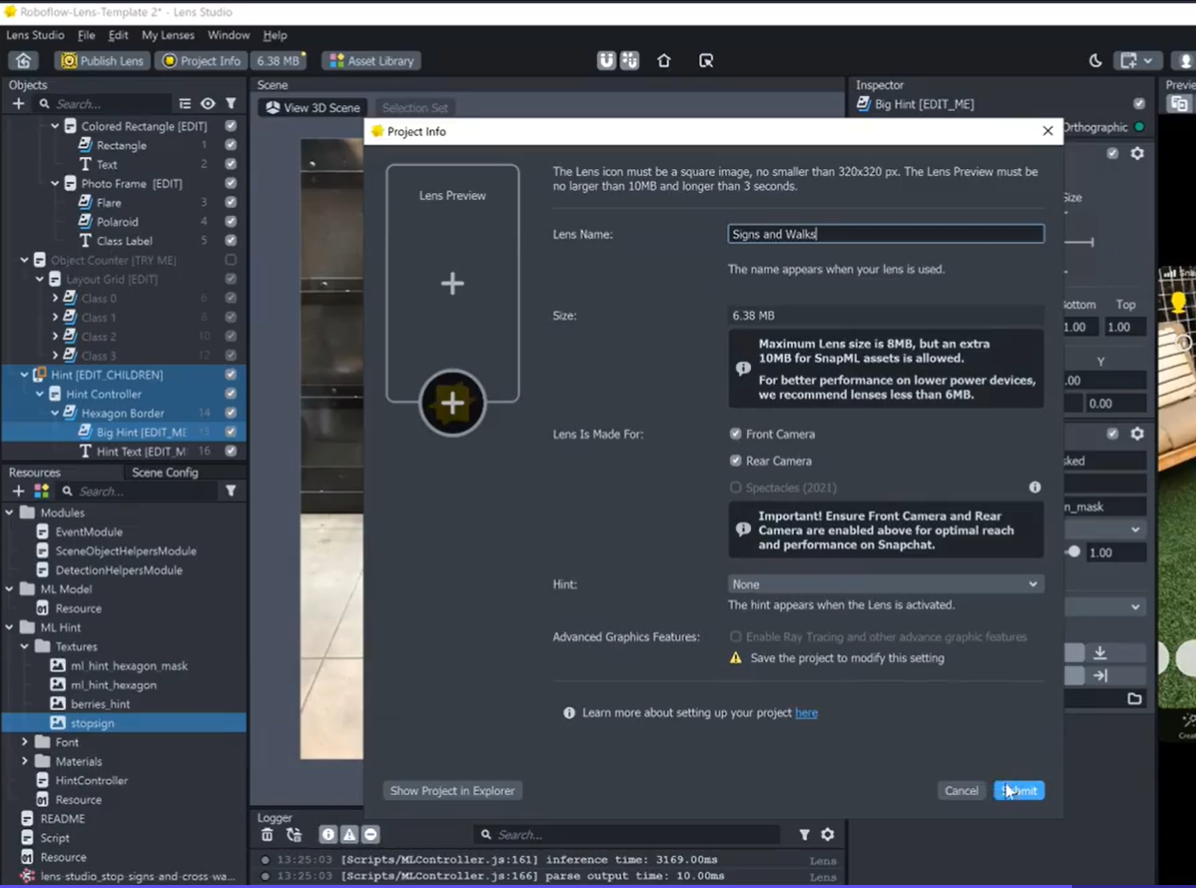Collapse the ML Hint folder
The width and height of the screenshot is (1196, 888).
pos(9,627)
